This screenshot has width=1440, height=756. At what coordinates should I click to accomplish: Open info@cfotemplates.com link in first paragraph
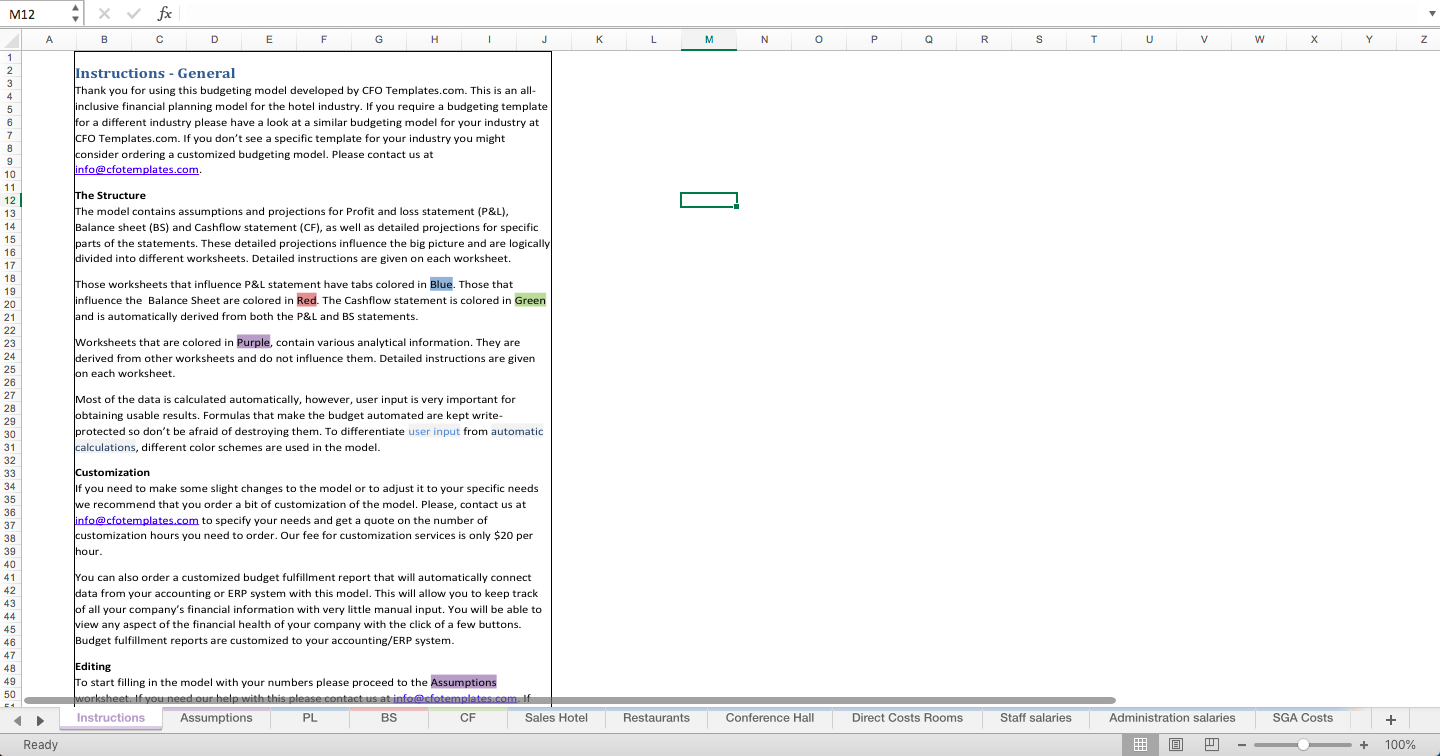click(x=137, y=170)
